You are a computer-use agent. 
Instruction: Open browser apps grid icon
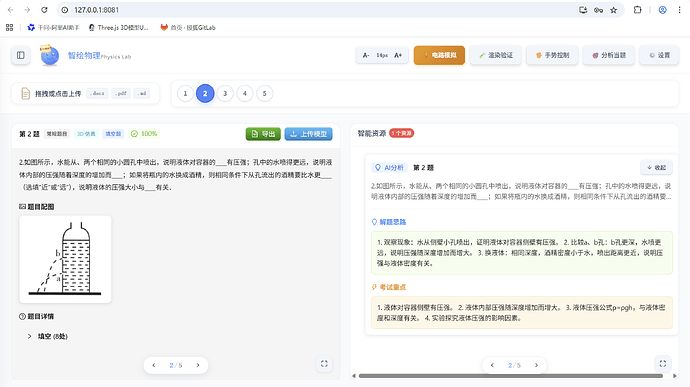tap(10, 27)
